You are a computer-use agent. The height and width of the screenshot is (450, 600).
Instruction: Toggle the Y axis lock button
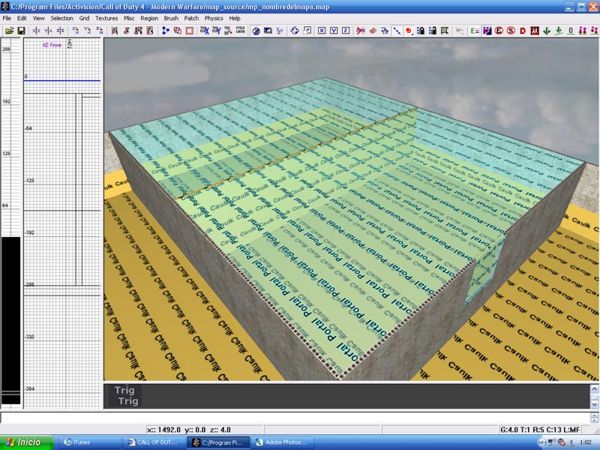pyautogui.click(x=334, y=31)
